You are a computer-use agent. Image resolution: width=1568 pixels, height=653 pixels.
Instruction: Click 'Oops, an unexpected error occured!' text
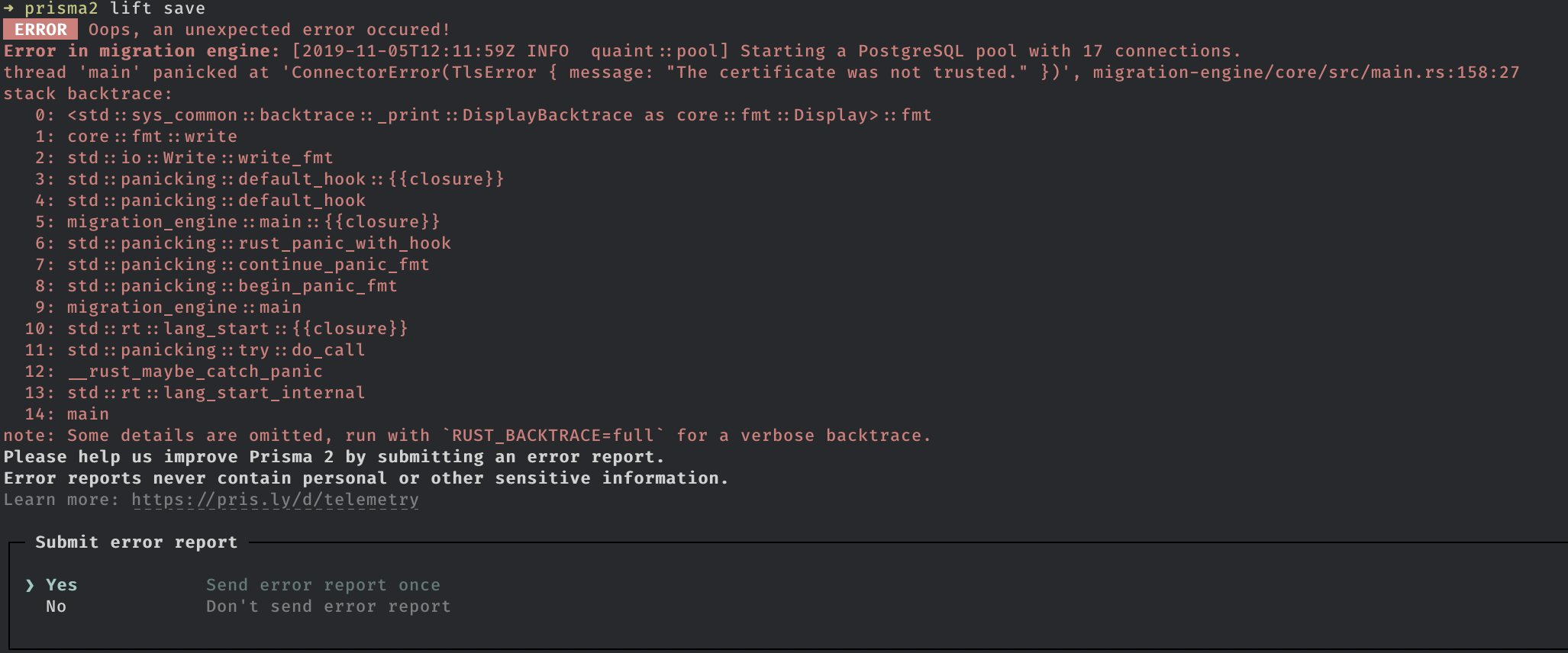(x=269, y=30)
